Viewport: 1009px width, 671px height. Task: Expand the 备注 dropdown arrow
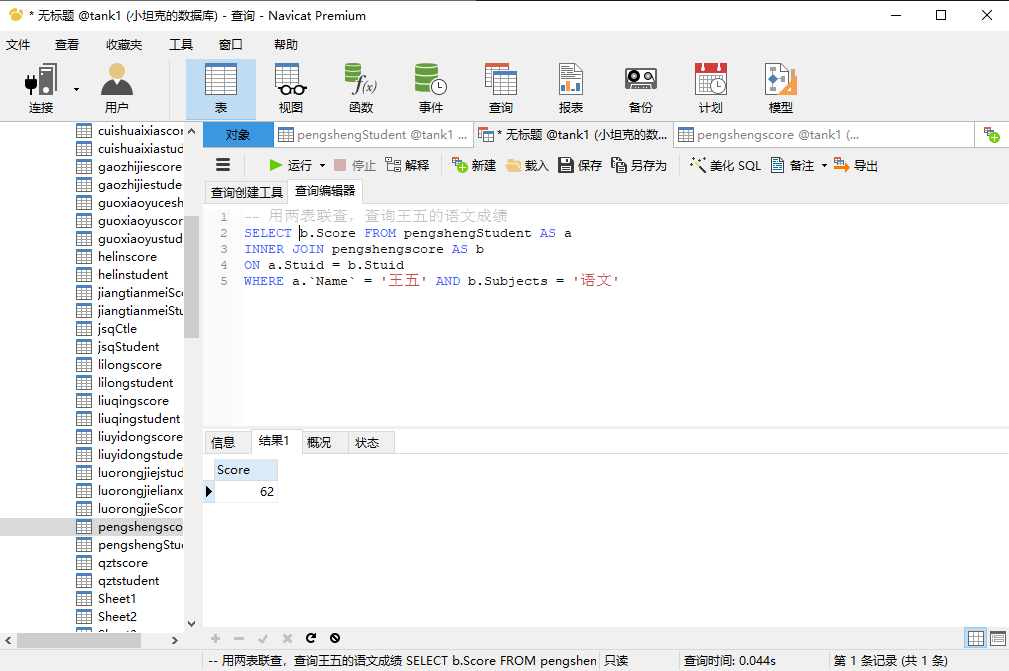(824, 165)
